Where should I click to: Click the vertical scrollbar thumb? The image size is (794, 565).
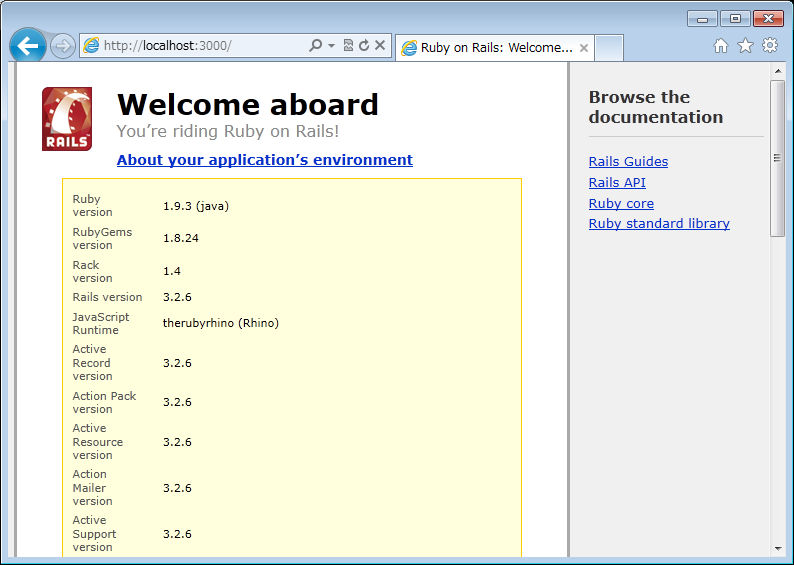point(777,158)
